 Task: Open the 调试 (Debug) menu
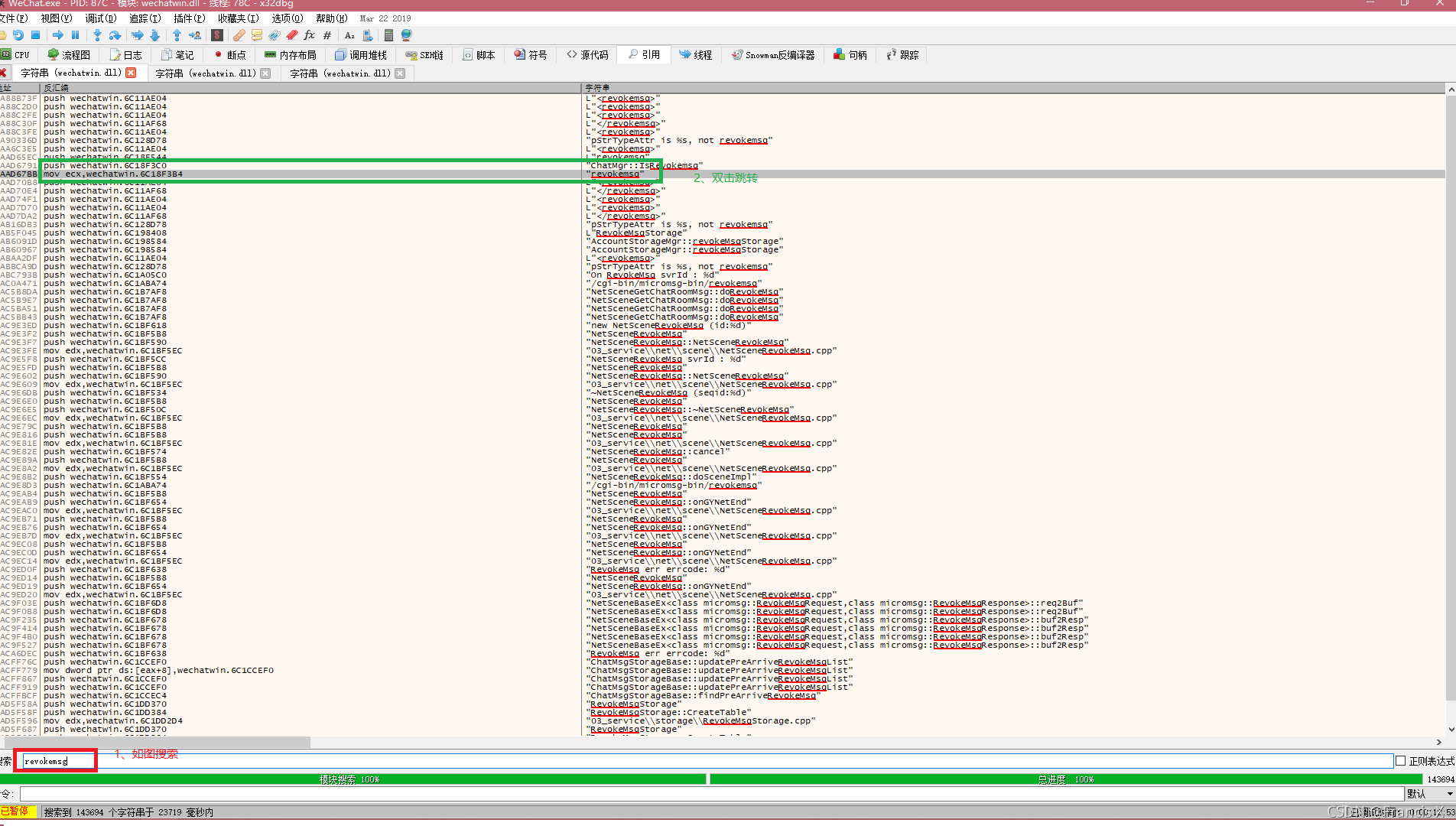pyautogui.click(x=101, y=18)
